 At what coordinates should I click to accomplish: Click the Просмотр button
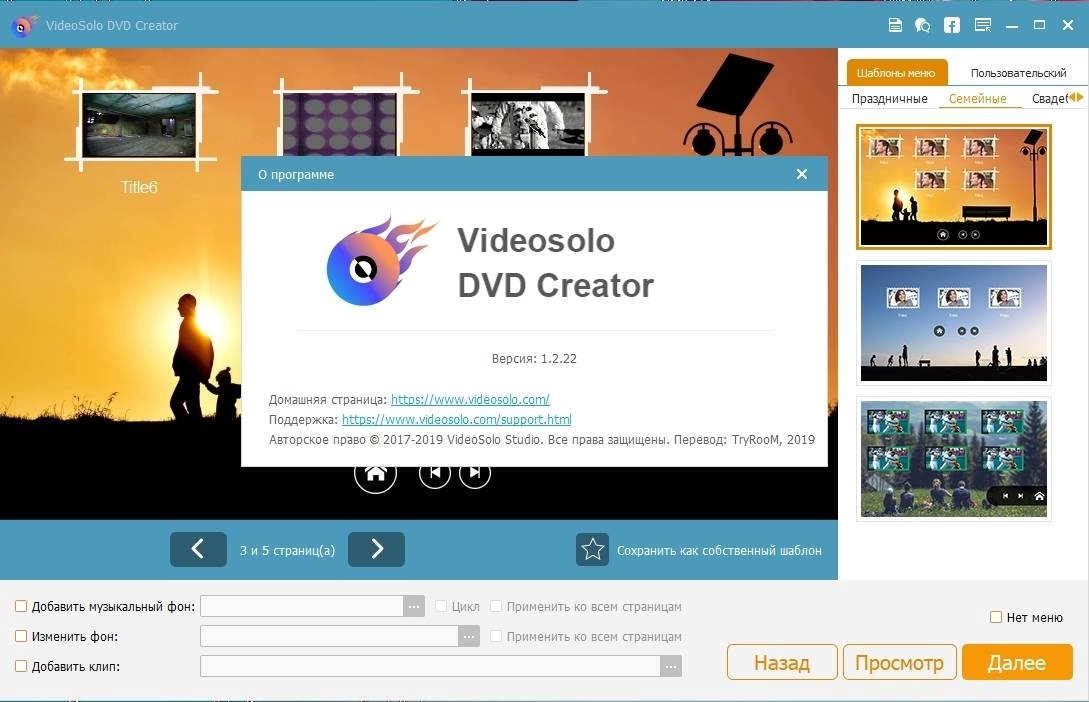click(899, 662)
